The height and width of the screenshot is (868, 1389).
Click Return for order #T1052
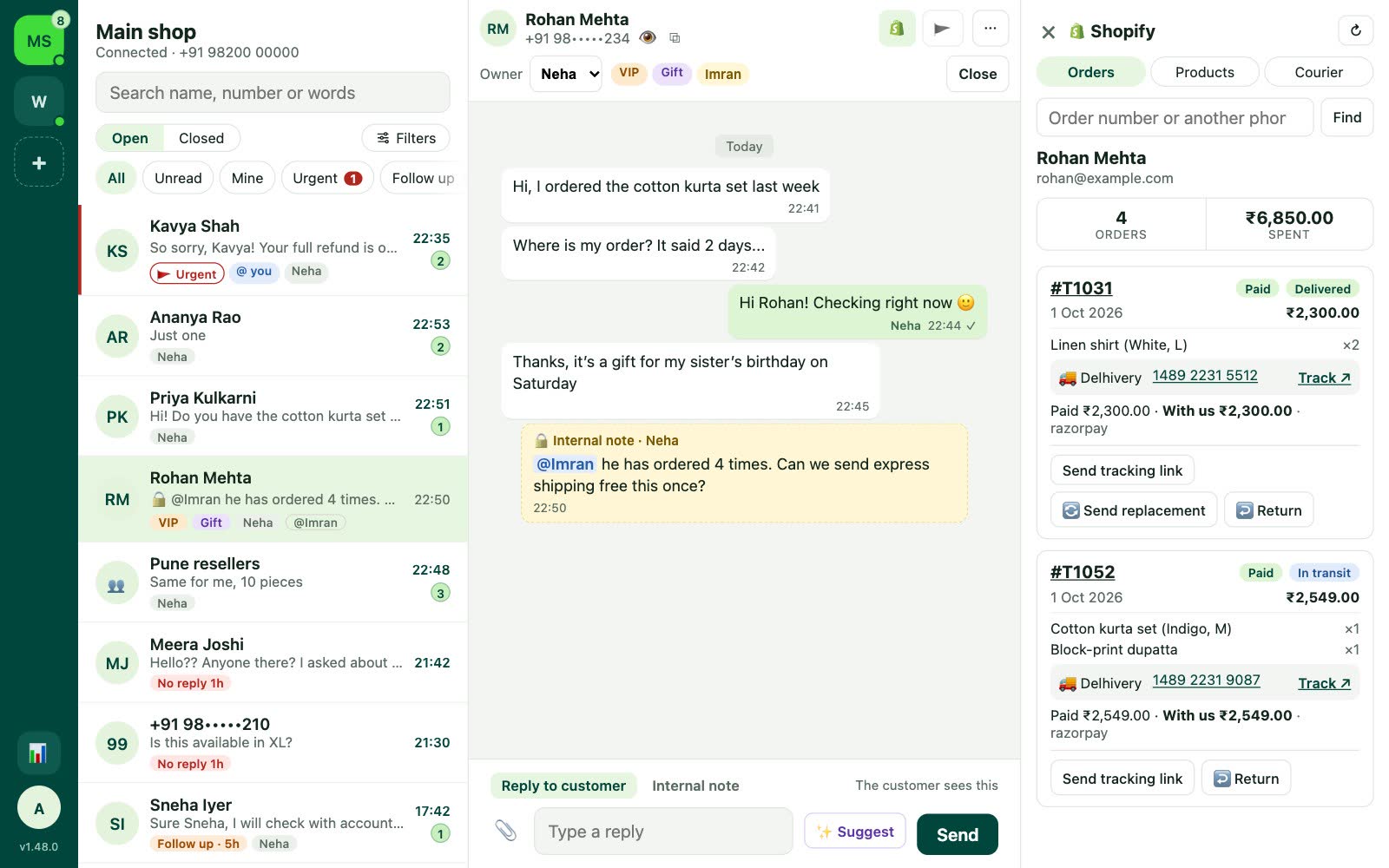1246,779
